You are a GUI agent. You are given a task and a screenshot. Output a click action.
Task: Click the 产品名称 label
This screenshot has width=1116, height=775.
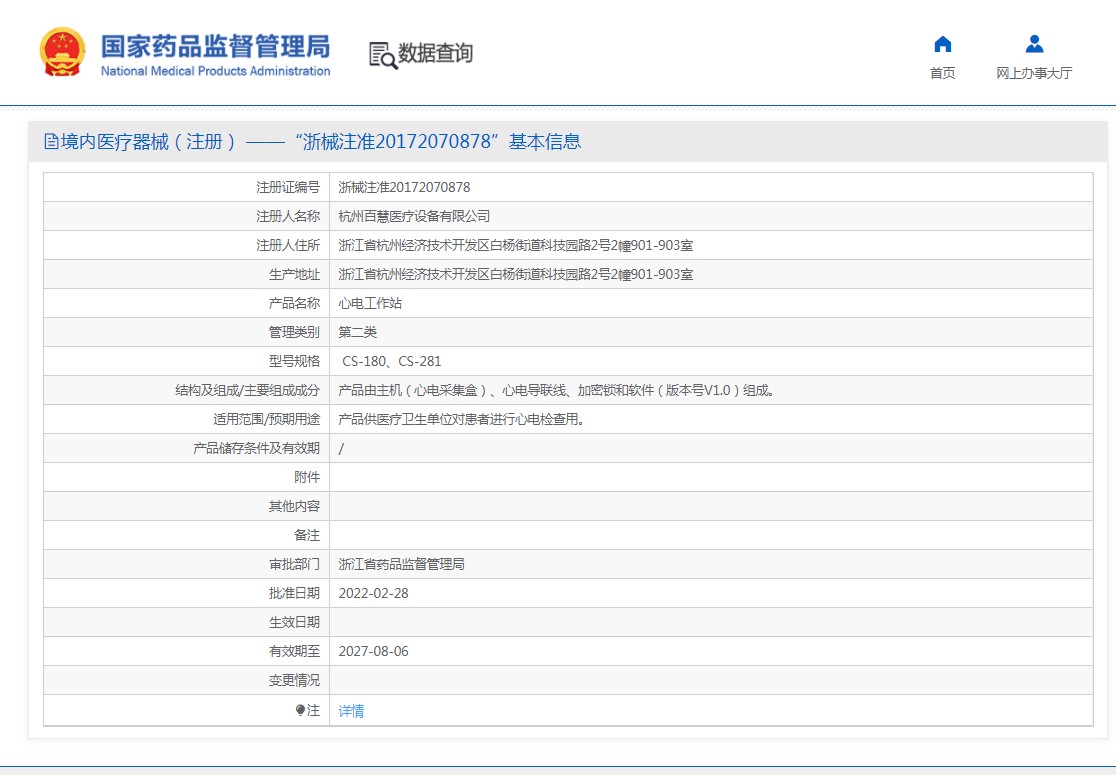[295, 303]
